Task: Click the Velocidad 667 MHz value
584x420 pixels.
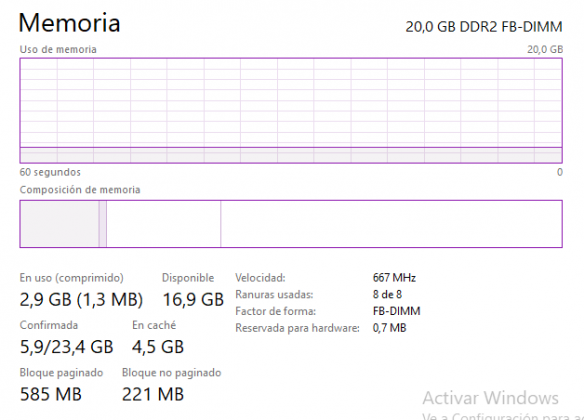Action: 394,278
